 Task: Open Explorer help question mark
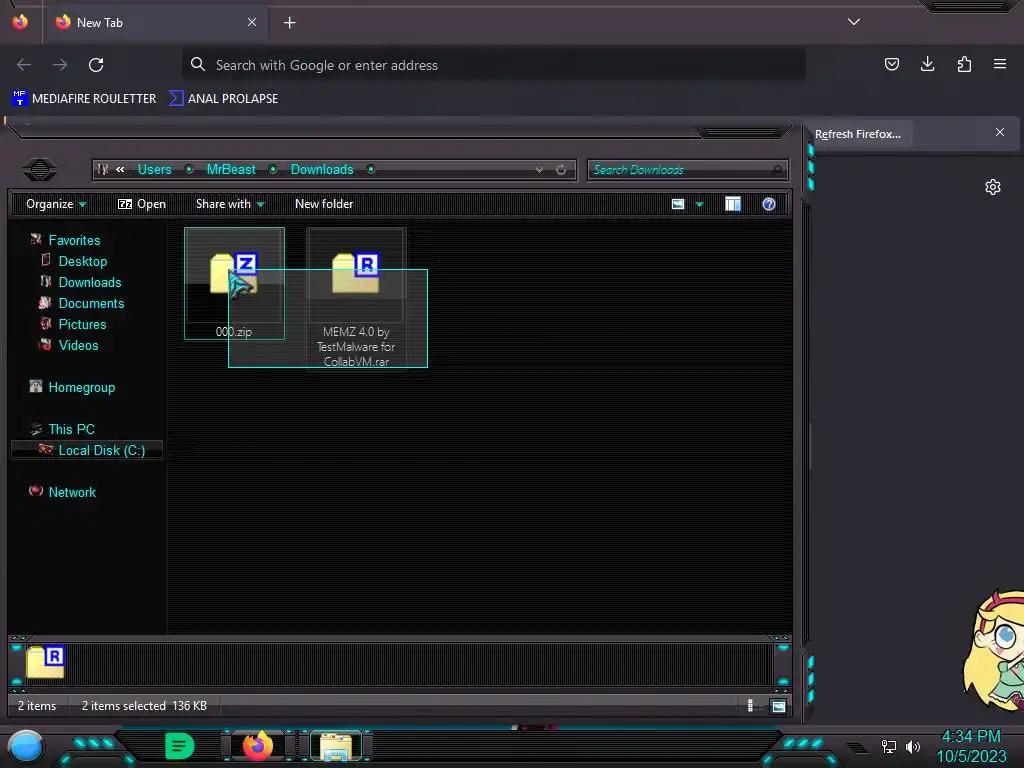769,204
